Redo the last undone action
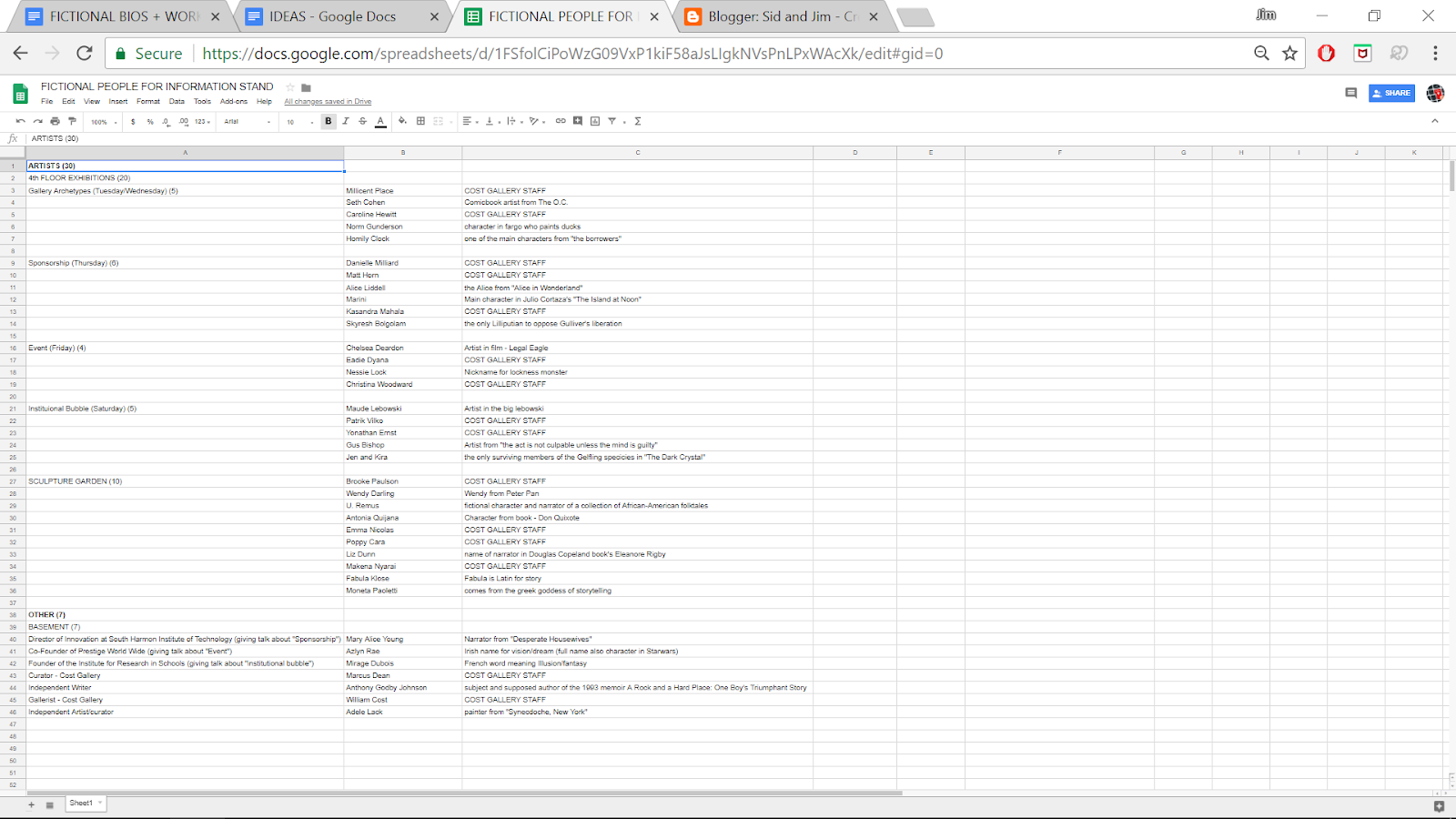 point(37,121)
